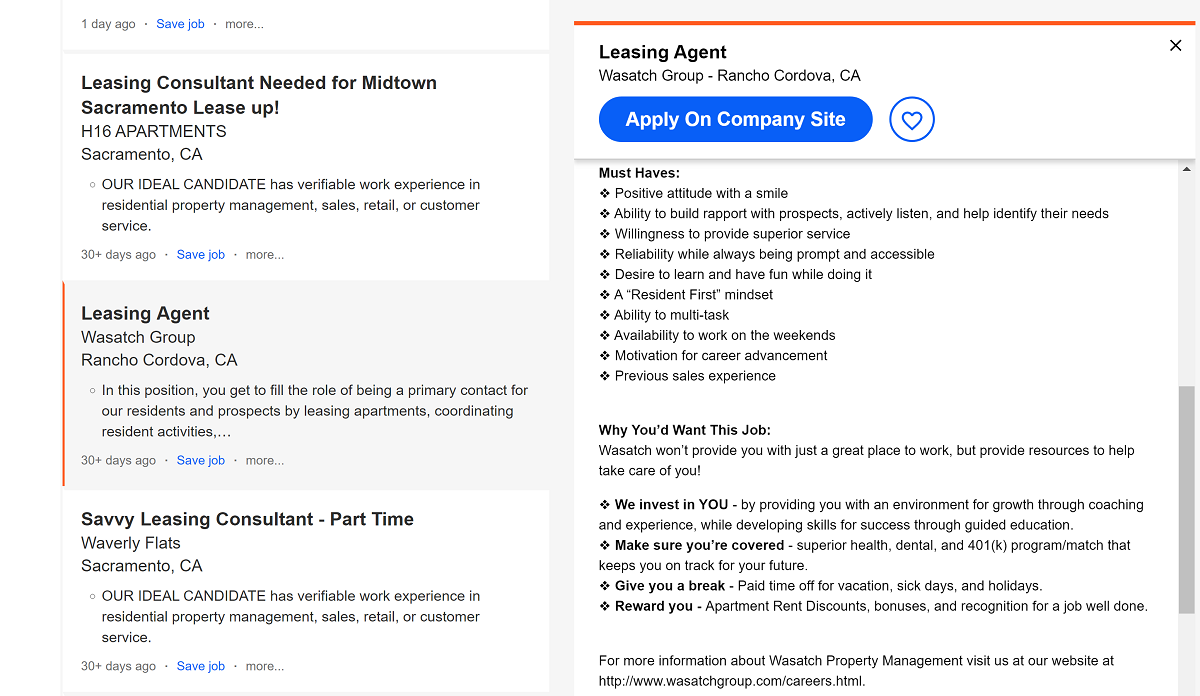Save the Leasing Consultant Midtown Sacramento job

click(x=200, y=254)
